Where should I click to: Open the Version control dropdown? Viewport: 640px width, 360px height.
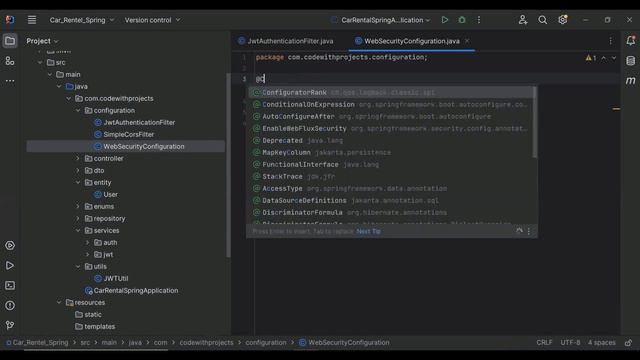pos(152,20)
